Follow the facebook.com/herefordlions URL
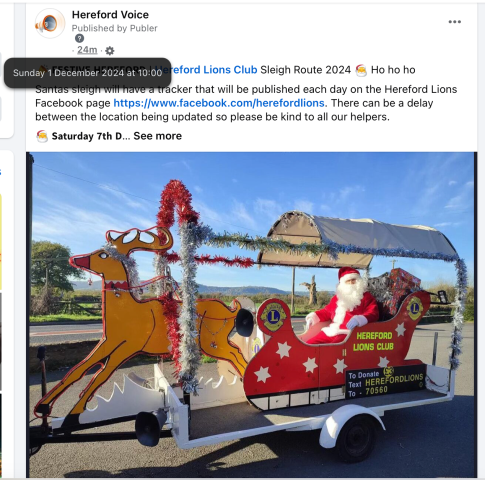This screenshot has width=485, height=480. point(219,103)
